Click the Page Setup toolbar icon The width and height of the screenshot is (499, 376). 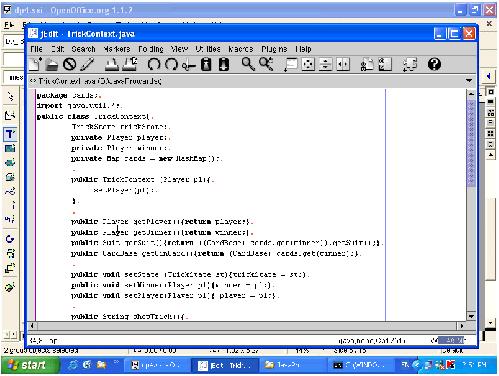(130, 64)
